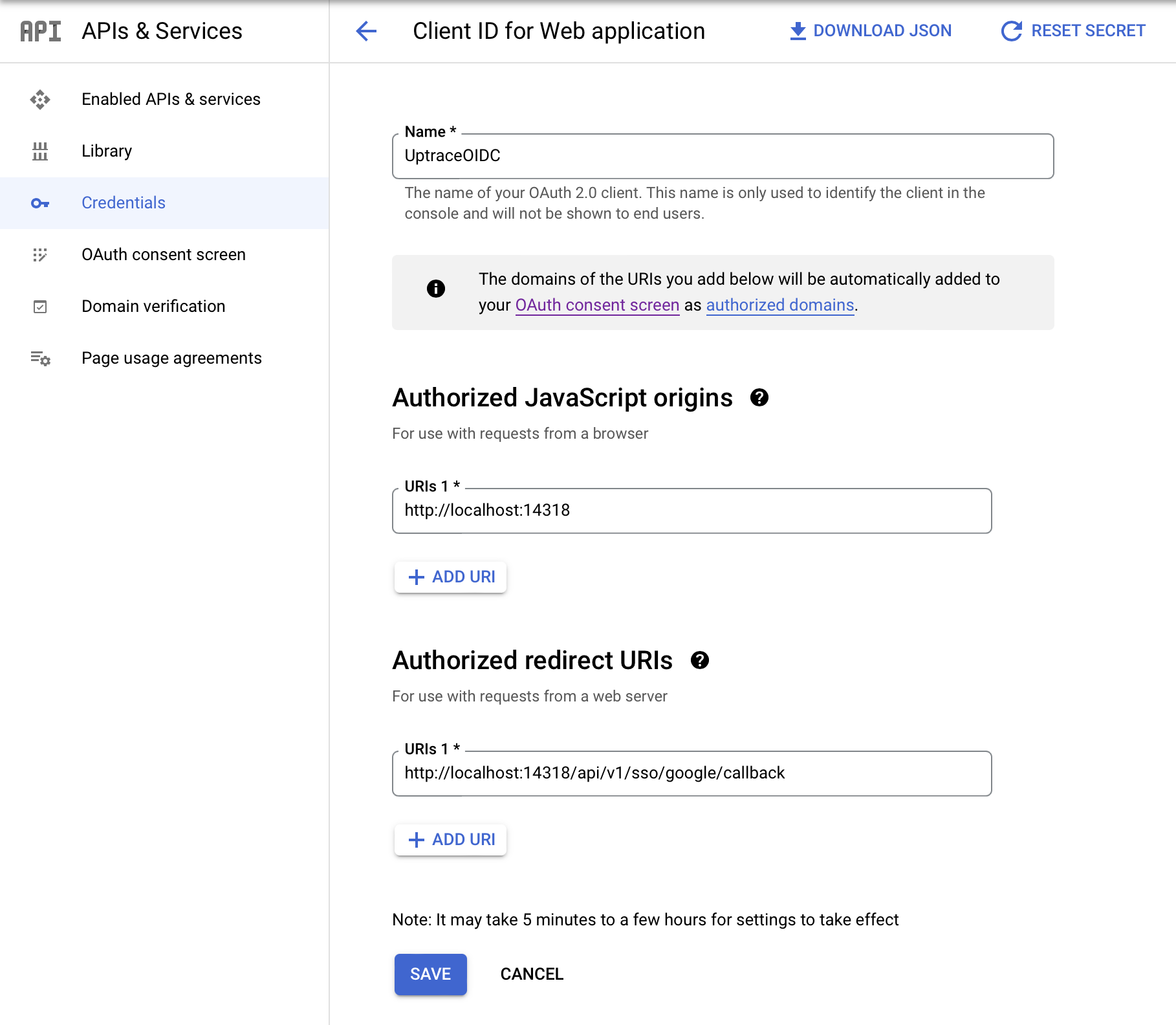Screen dimensions: 1176x1025
Task: Click the OAuth consent screen sidebar icon
Action: [41, 254]
